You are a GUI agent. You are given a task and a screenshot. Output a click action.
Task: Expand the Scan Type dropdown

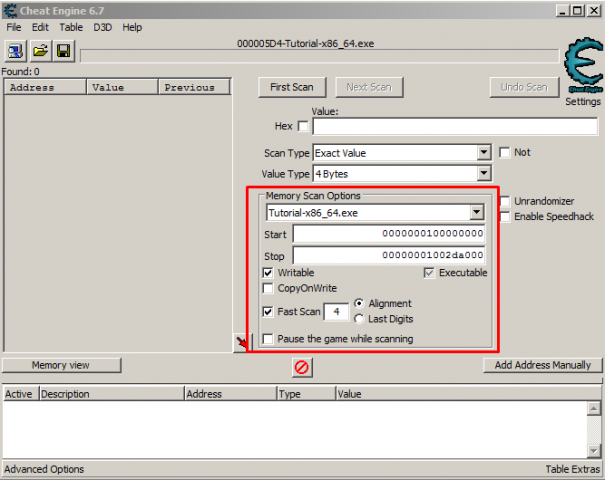484,153
